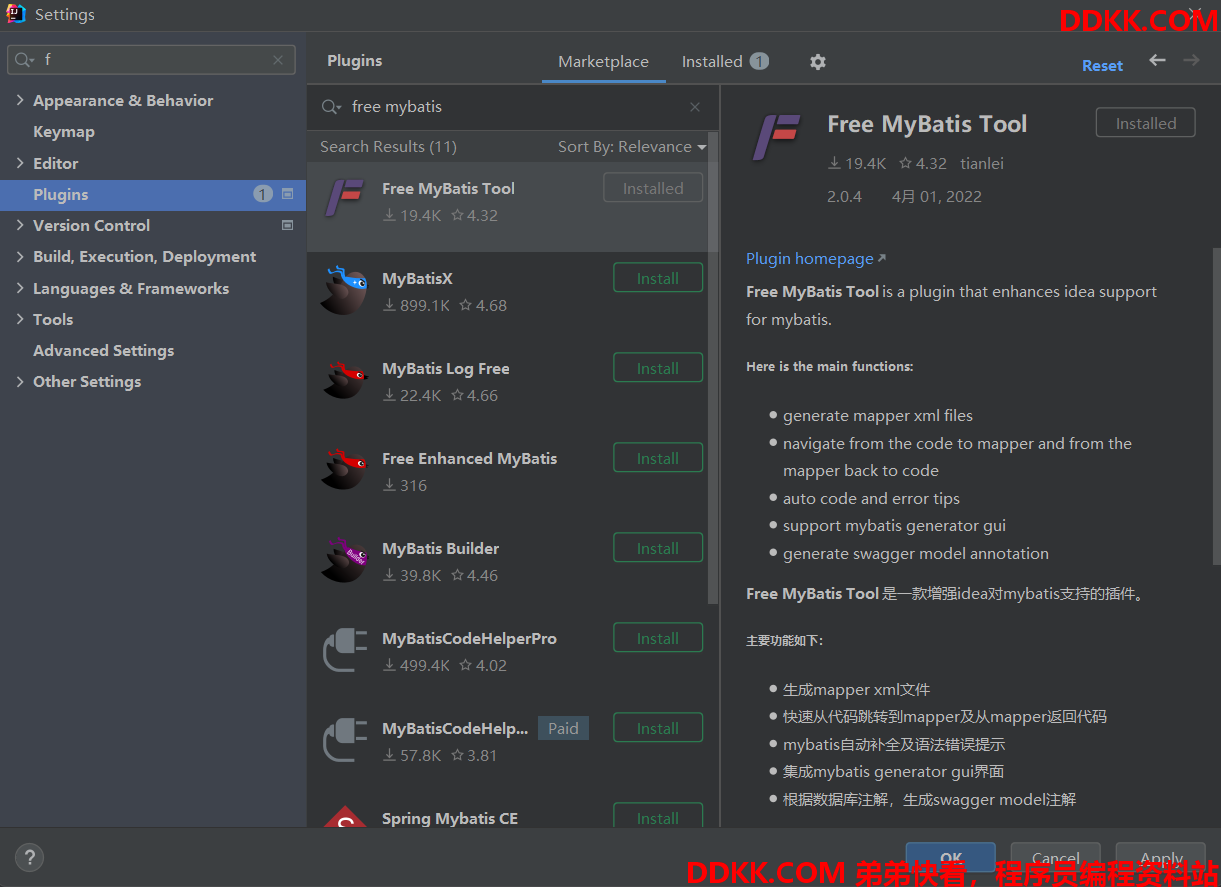Click the Plugins update count badge in the sidebar
1221x887 pixels.
(263, 194)
